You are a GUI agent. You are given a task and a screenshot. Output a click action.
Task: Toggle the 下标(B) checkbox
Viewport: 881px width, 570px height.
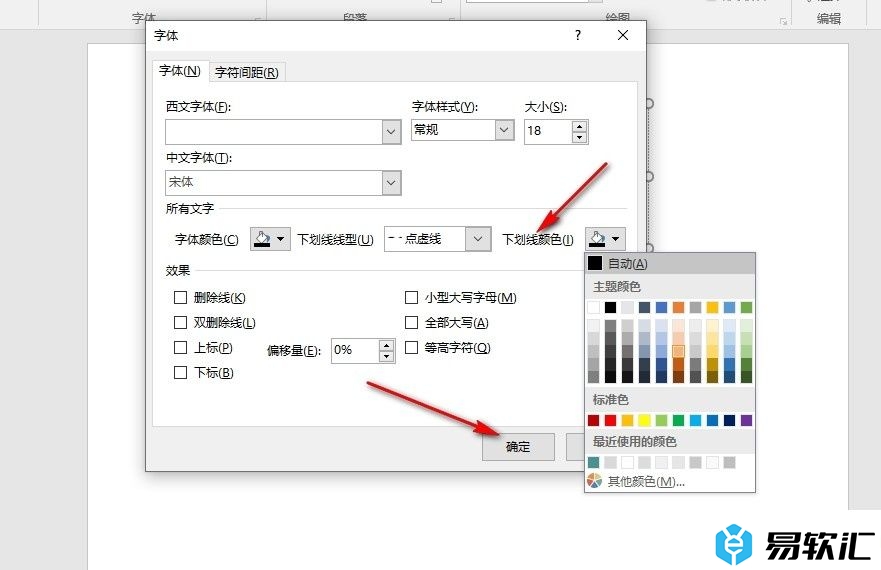coord(180,372)
